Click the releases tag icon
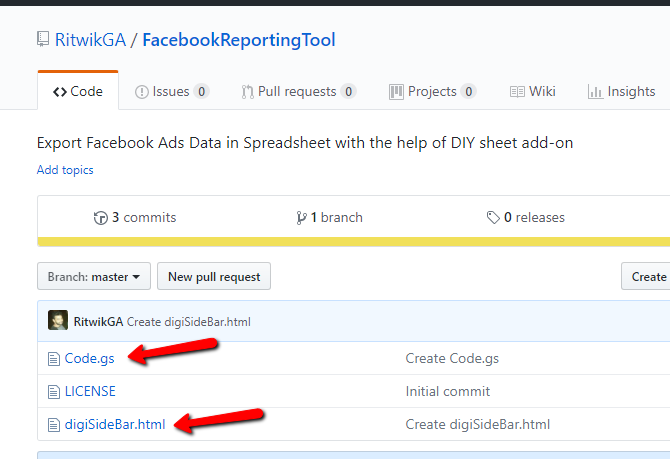Viewport: 670px width, 459px height. (x=493, y=218)
